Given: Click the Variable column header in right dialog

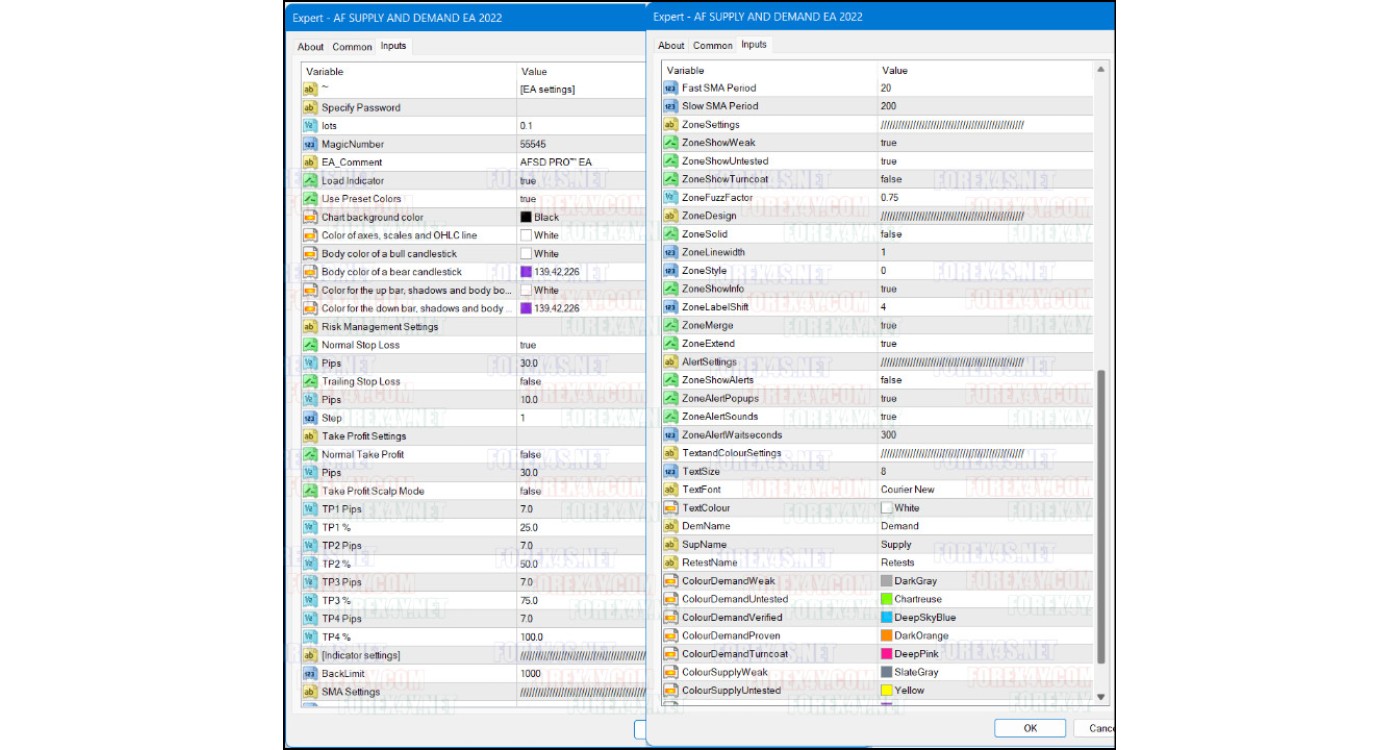Looking at the screenshot, I should pos(686,70).
